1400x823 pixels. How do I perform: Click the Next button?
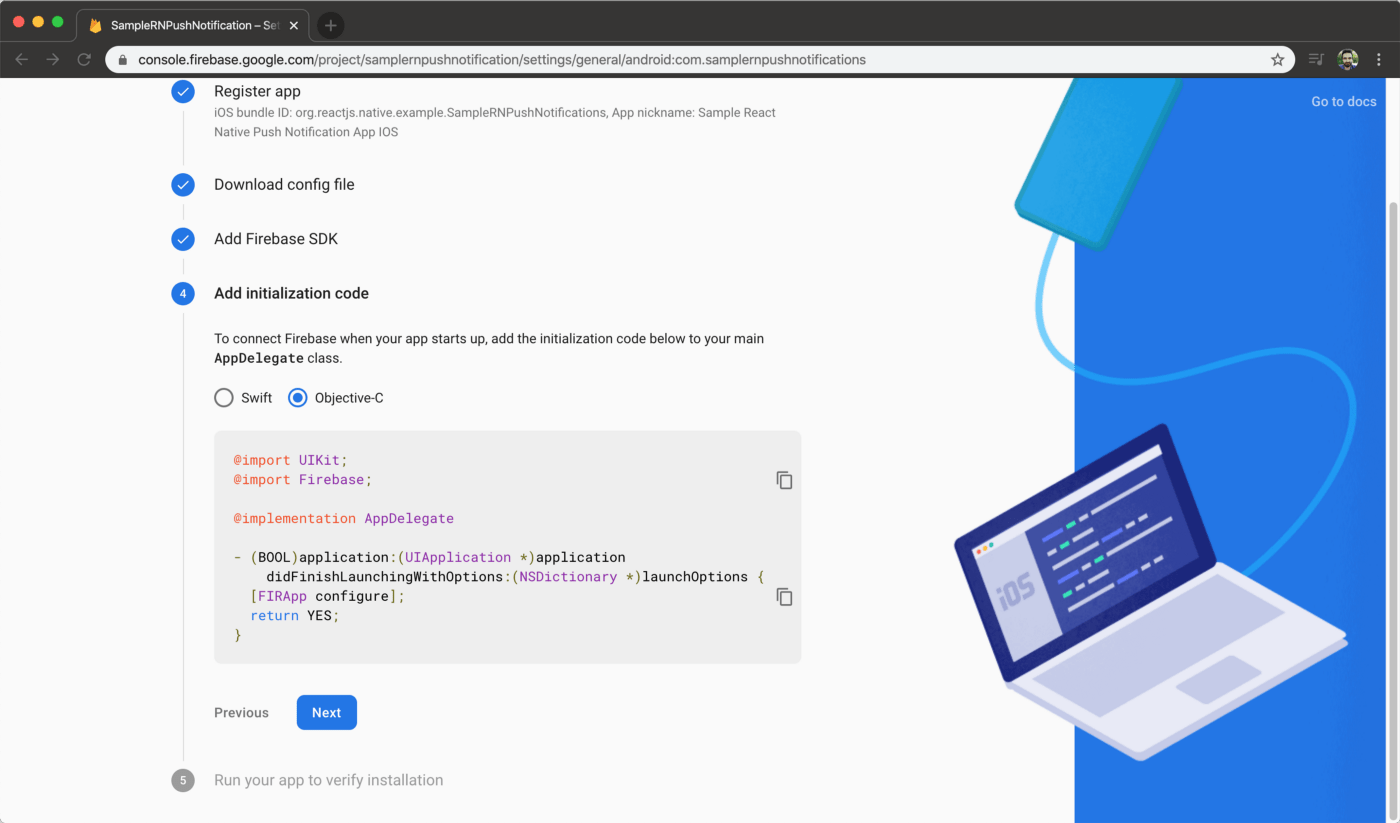click(327, 713)
